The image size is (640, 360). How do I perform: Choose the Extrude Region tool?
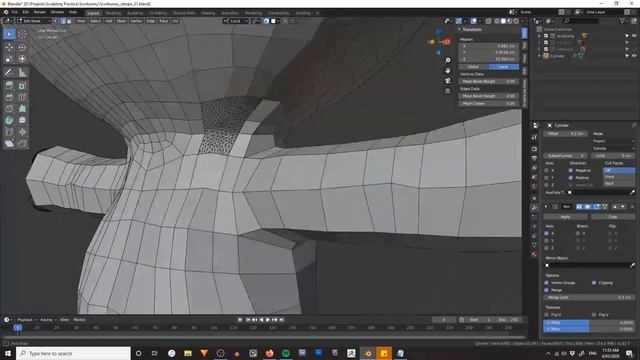coord(9,86)
